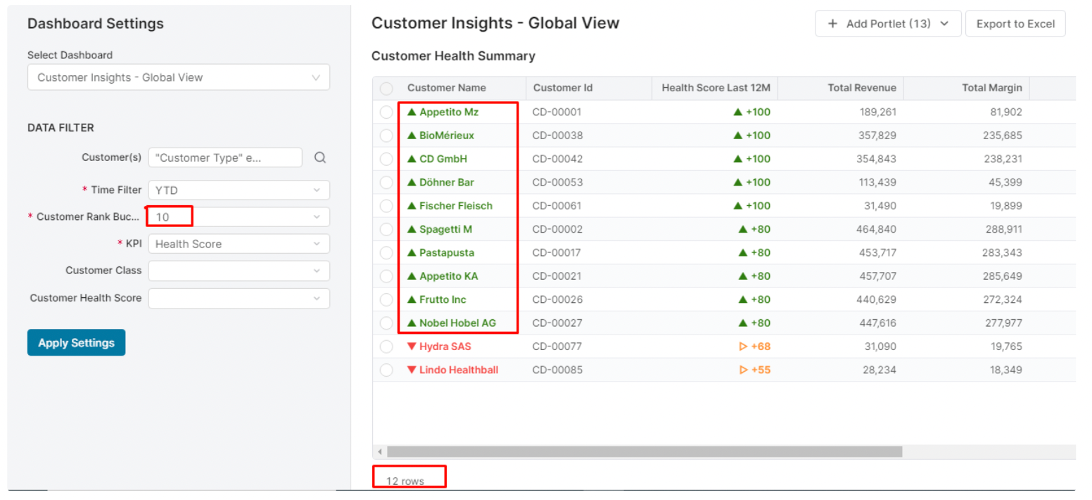Click orange triangle beside +55 health score
Screen dimensions: 1092x500
(x=743, y=370)
